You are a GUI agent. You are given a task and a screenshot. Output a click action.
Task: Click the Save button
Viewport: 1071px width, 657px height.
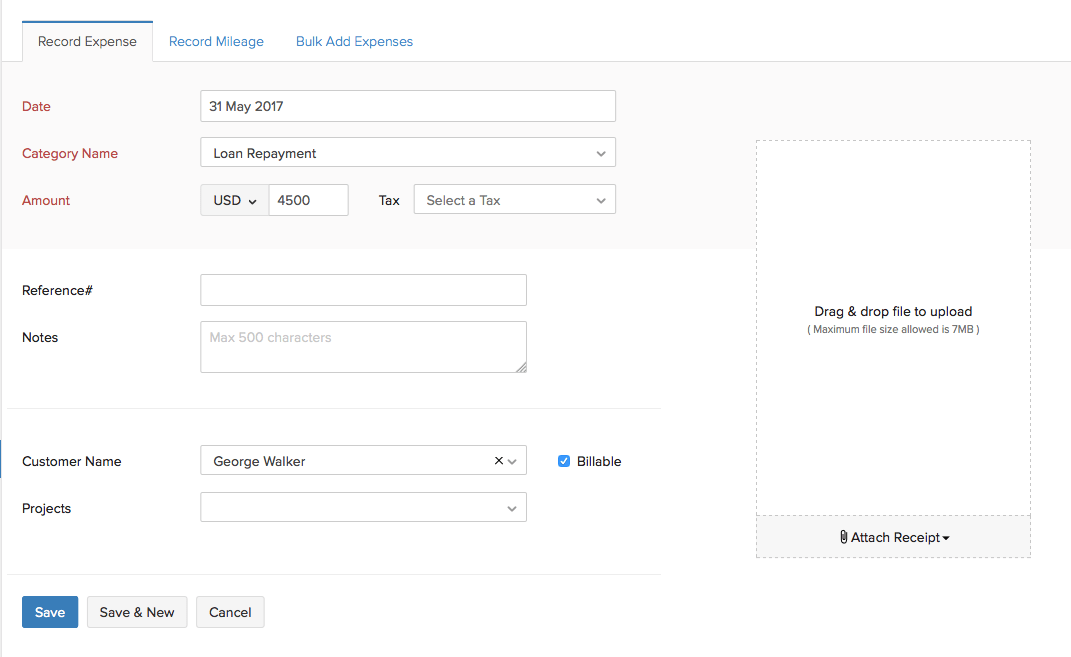coord(50,612)
